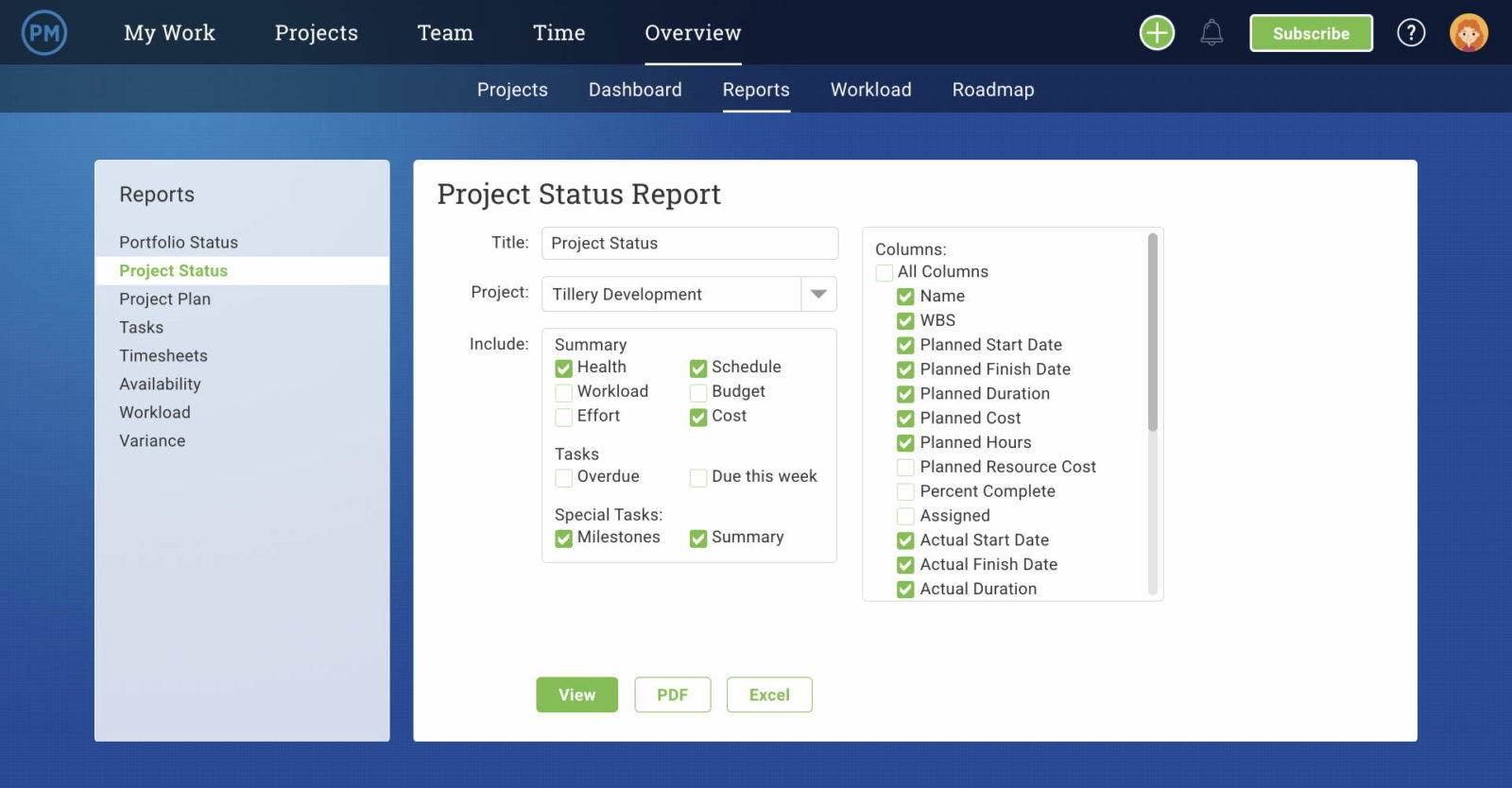The image size is (1512, 788).
Task: Open the Workload subnav tab
Action: pyautogui.click(x=870, y=90)
